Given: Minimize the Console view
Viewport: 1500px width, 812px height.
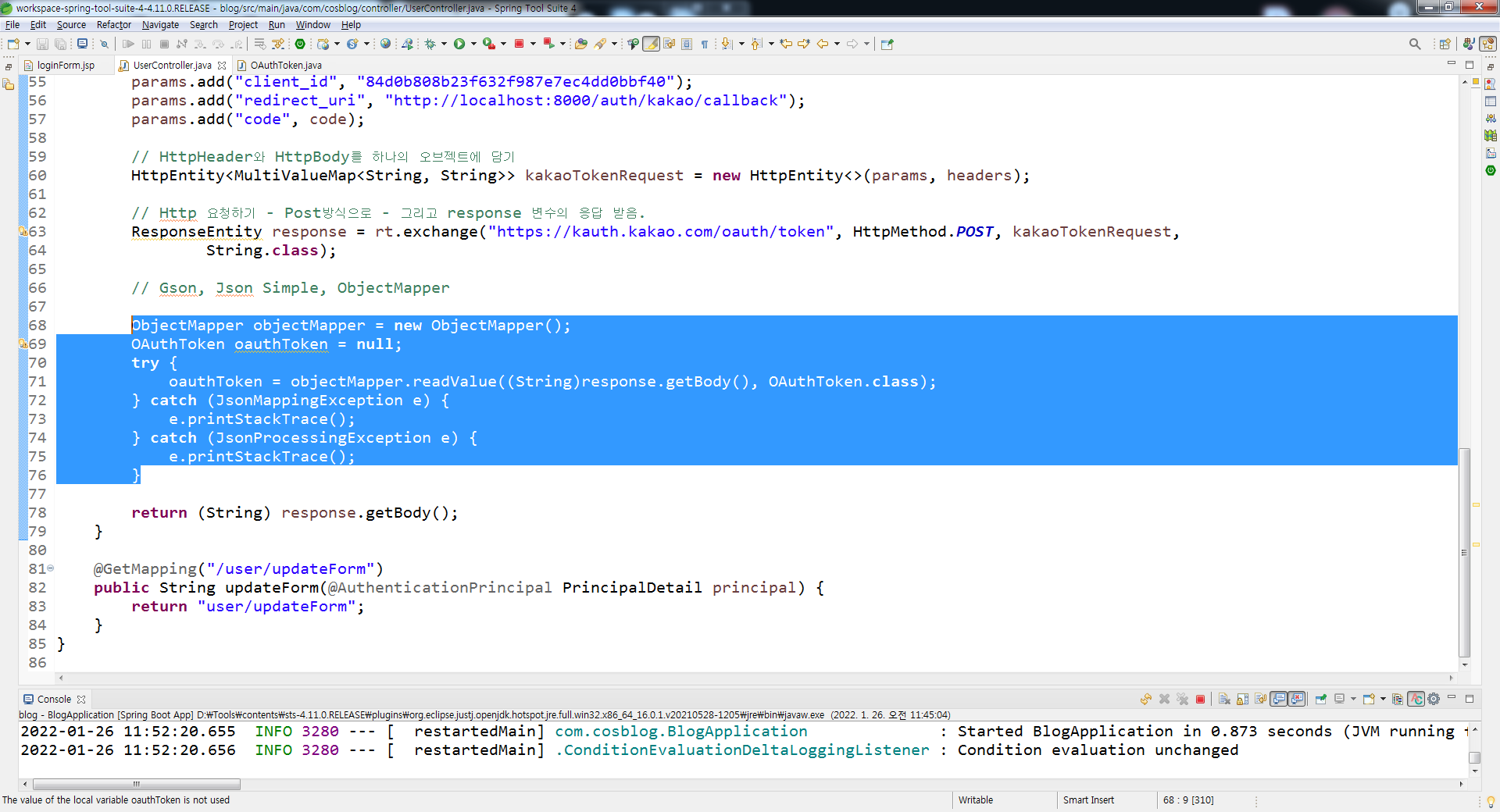Looking at the screenshot, I should click(1452, 698).
